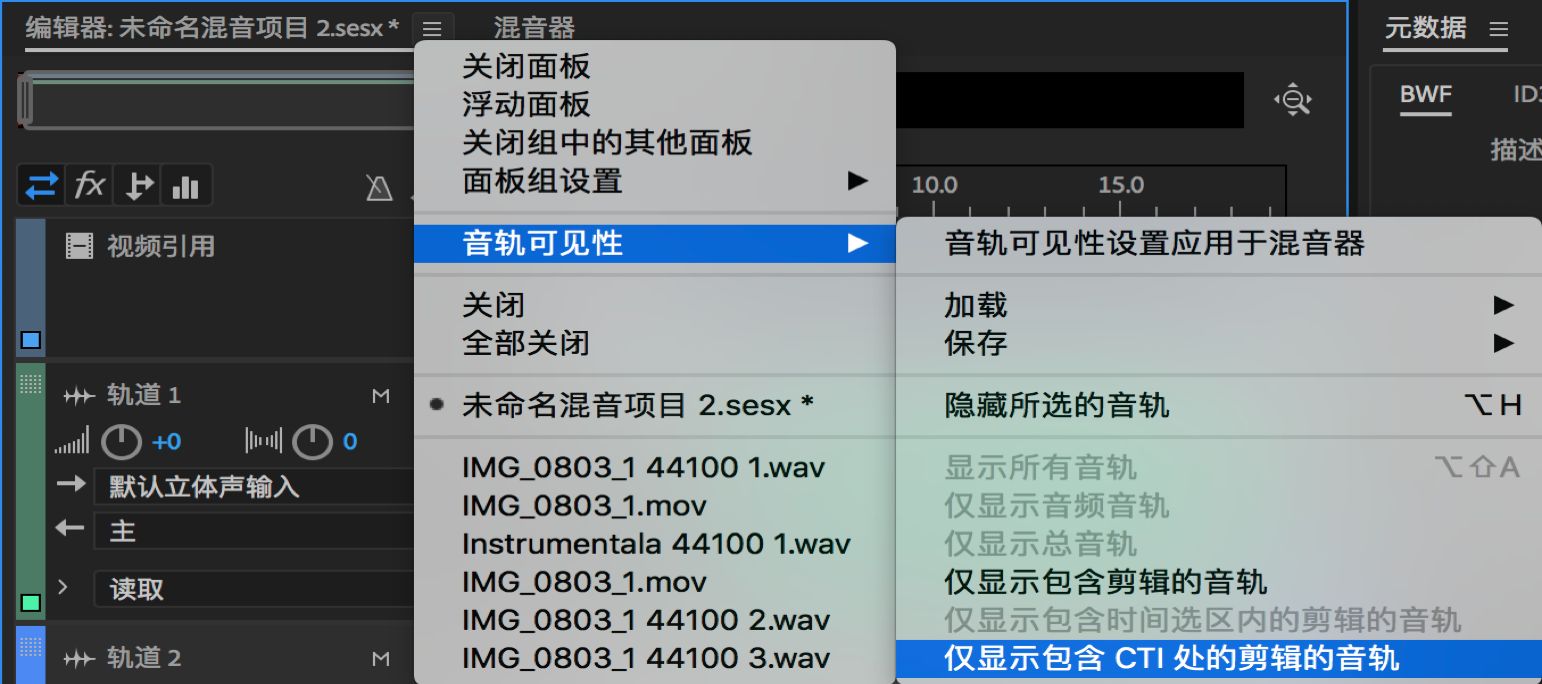Open the 元数据 panel menu icon
The height and width of the screenshot is (684, 1542).
(x=1499, y=29)
